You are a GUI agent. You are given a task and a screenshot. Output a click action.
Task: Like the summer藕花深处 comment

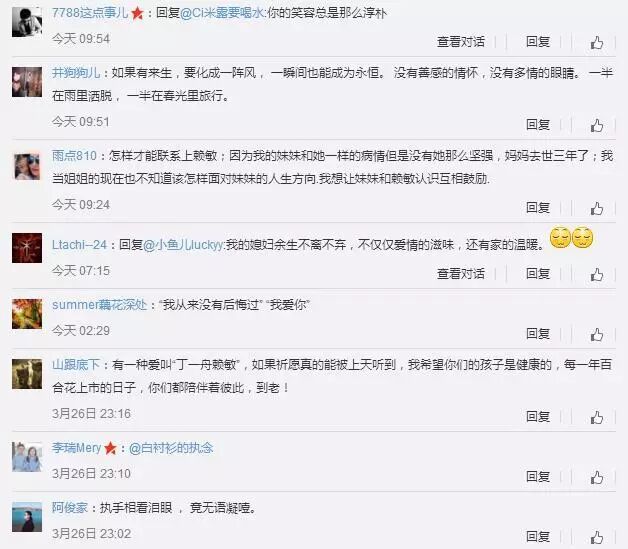[597, 335]
